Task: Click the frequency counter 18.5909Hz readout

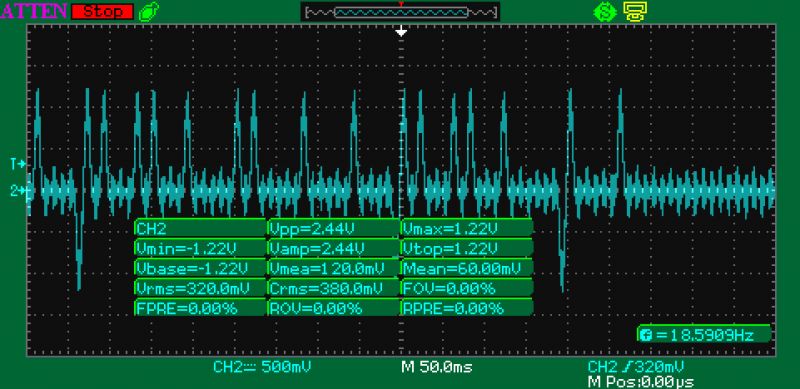Action: pyautogui.click(x=704, y=335)
